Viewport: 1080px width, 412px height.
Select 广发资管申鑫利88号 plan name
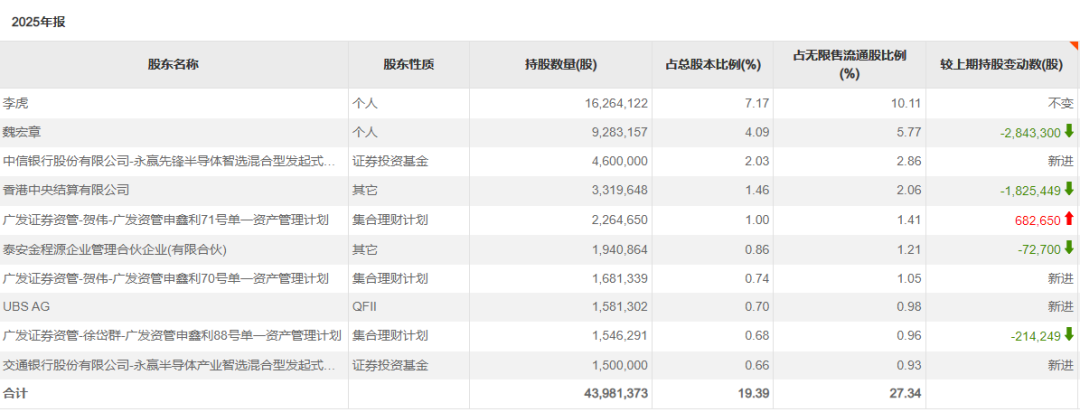pyautogui.click(x=172, y=336)
